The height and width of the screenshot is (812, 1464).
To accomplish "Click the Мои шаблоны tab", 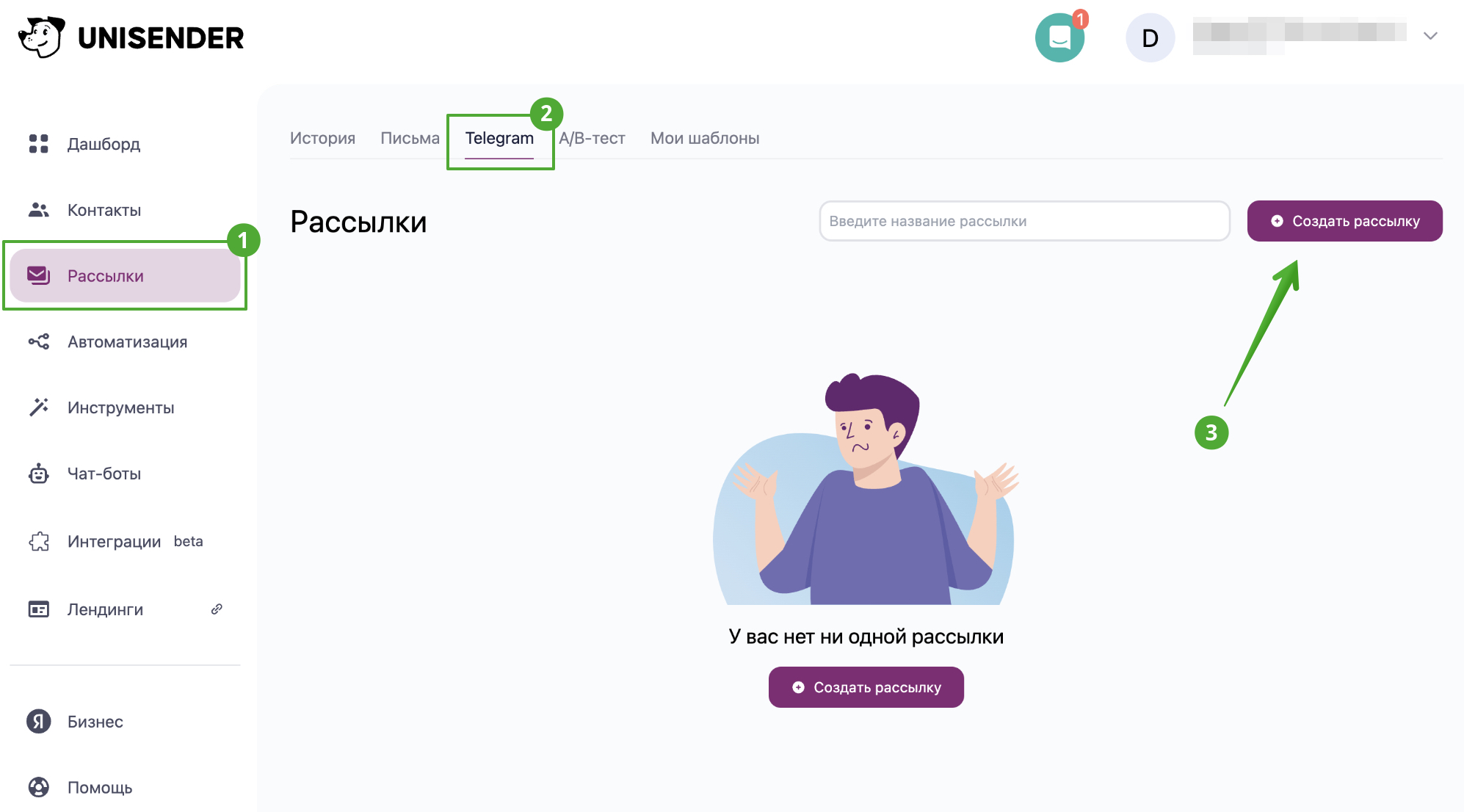I will tap(705, 139).
